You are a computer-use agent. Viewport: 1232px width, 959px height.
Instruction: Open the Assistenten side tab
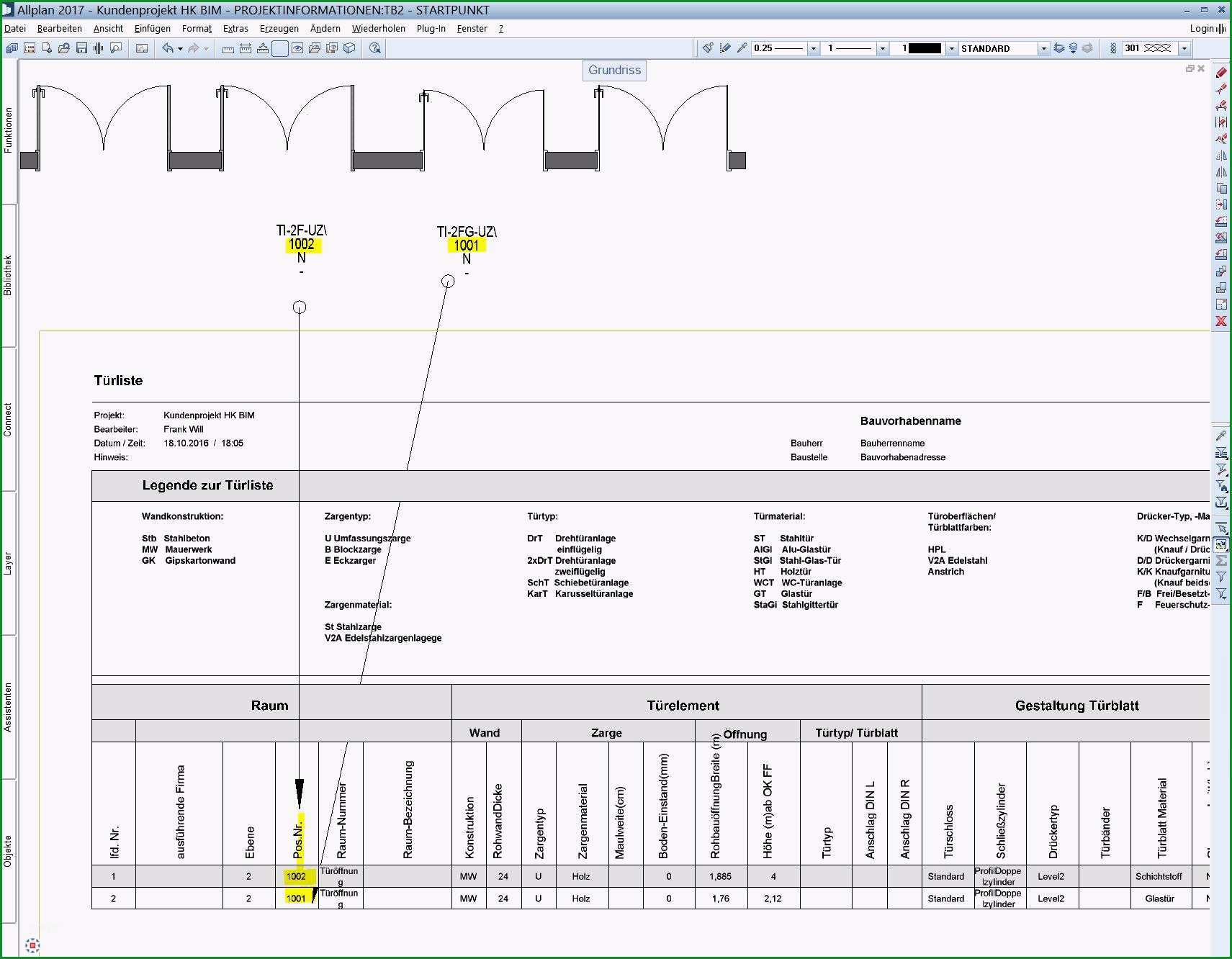(8, 707)
